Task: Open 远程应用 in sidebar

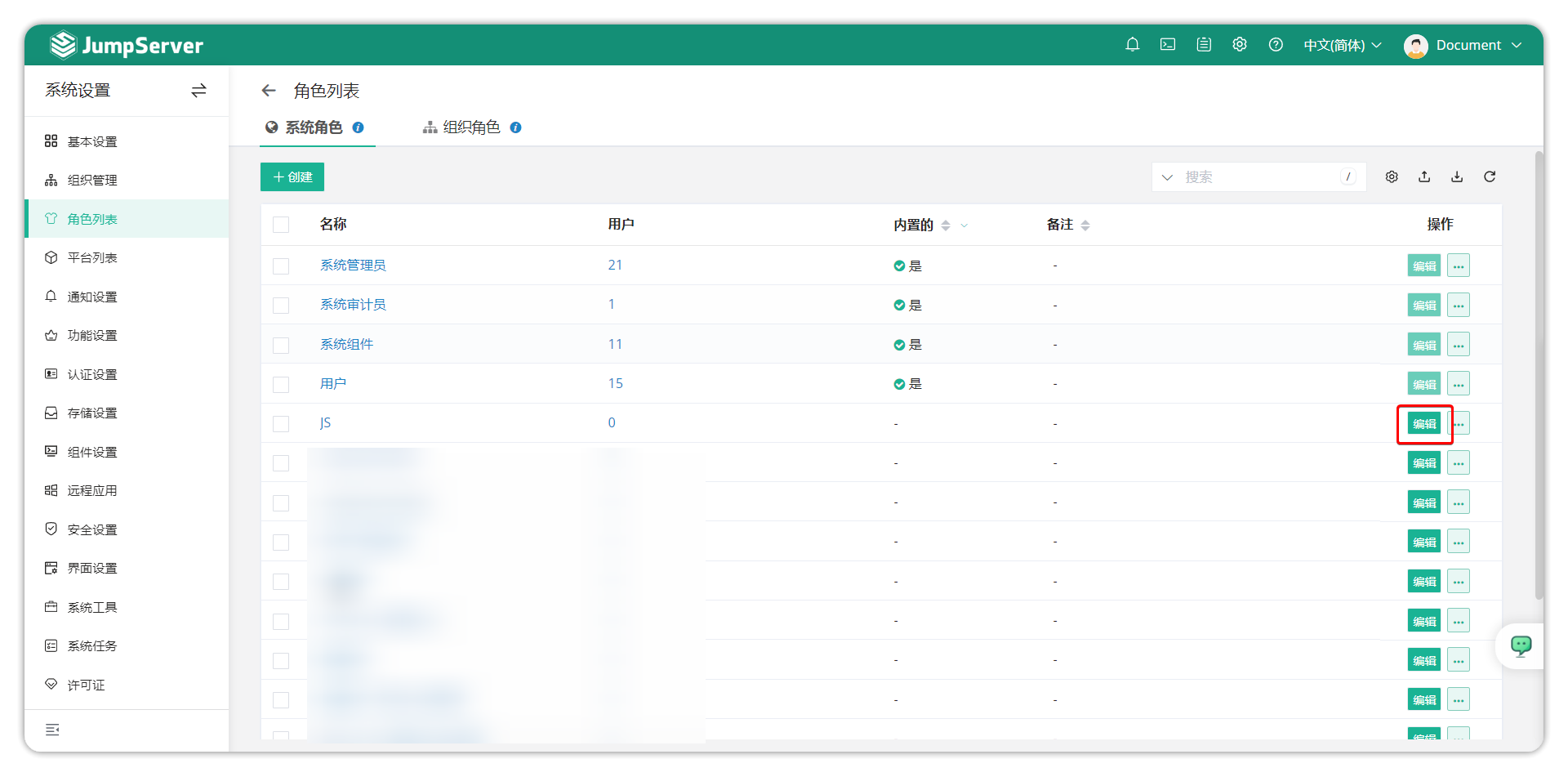Action: pyautogui.click(x=127, y=490)
